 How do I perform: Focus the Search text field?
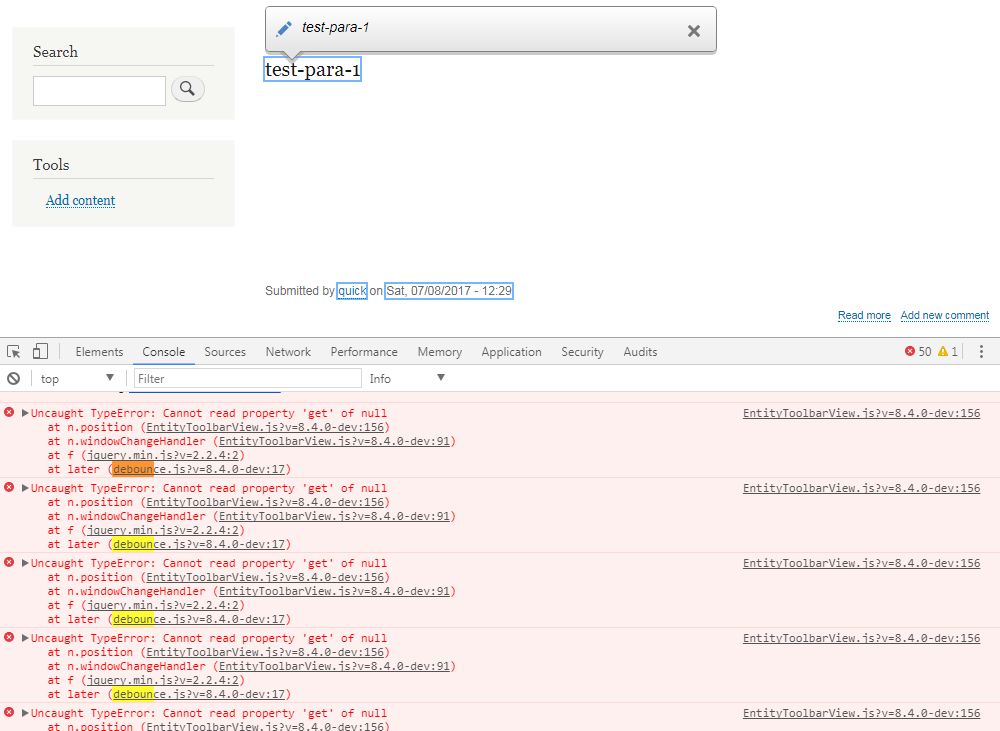pyautogui.click(x=99, y=91)
